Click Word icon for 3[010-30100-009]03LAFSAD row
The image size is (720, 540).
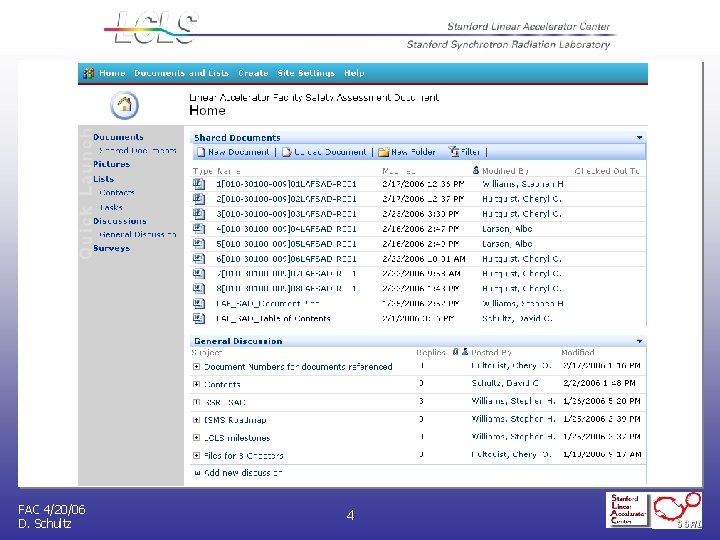click(199, 214)
